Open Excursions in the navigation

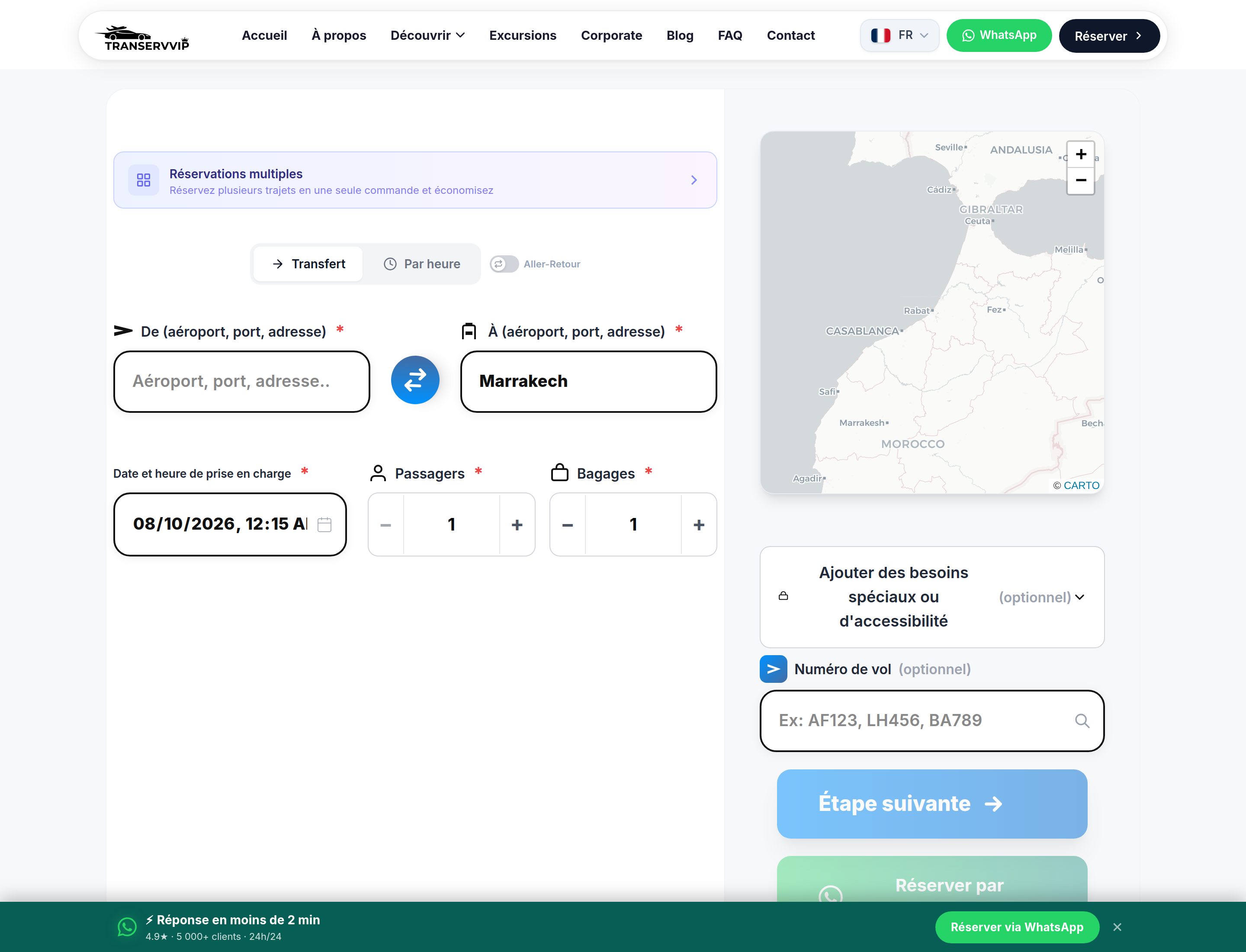[x=523, y=35]
